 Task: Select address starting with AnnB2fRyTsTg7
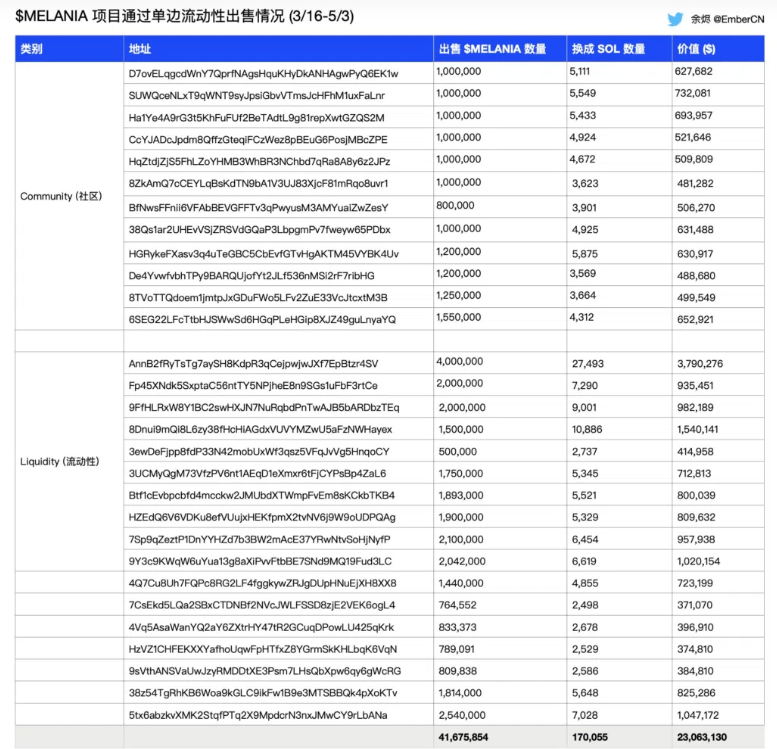tap(253, 364)
